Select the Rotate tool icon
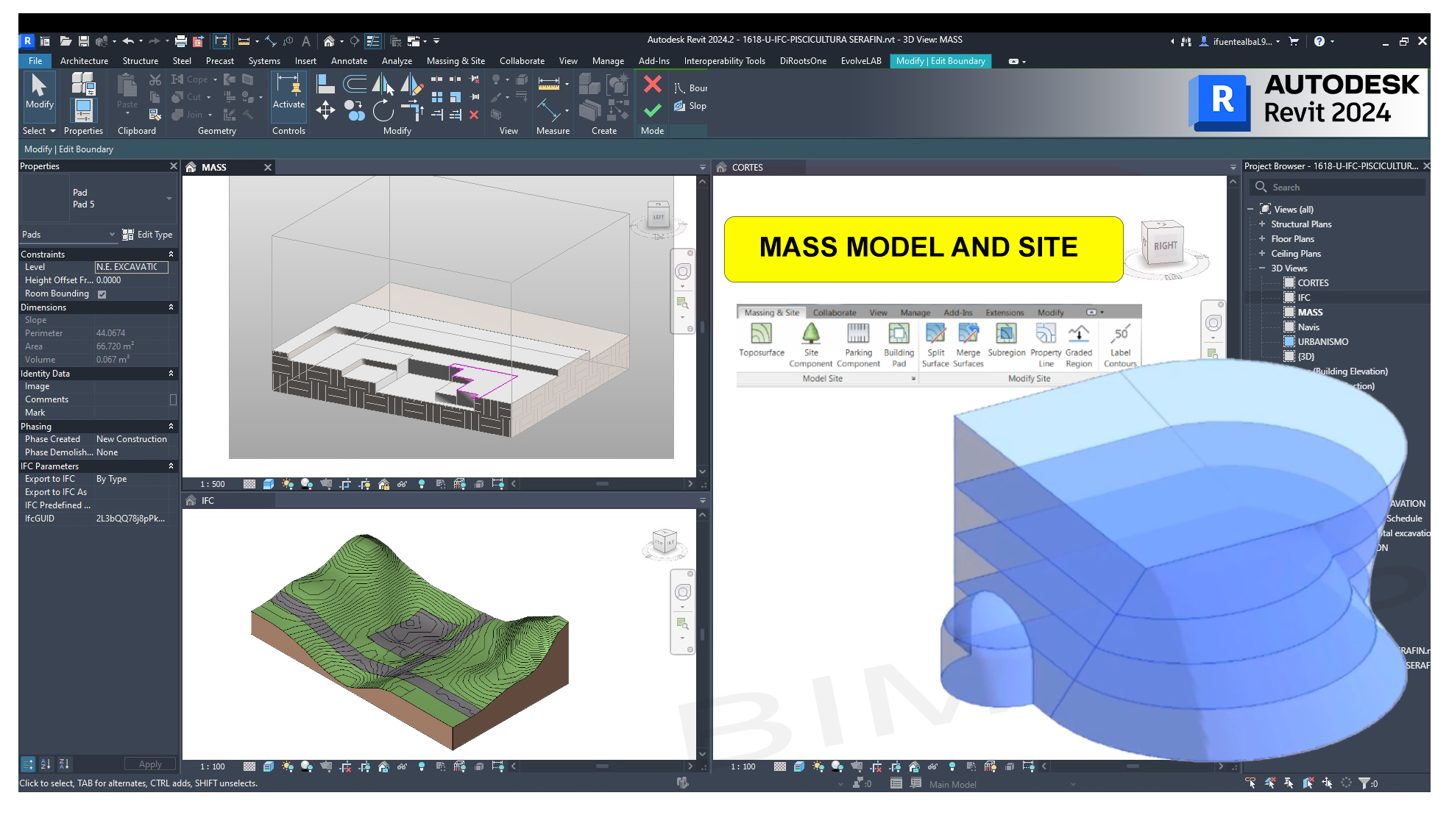 383,111
